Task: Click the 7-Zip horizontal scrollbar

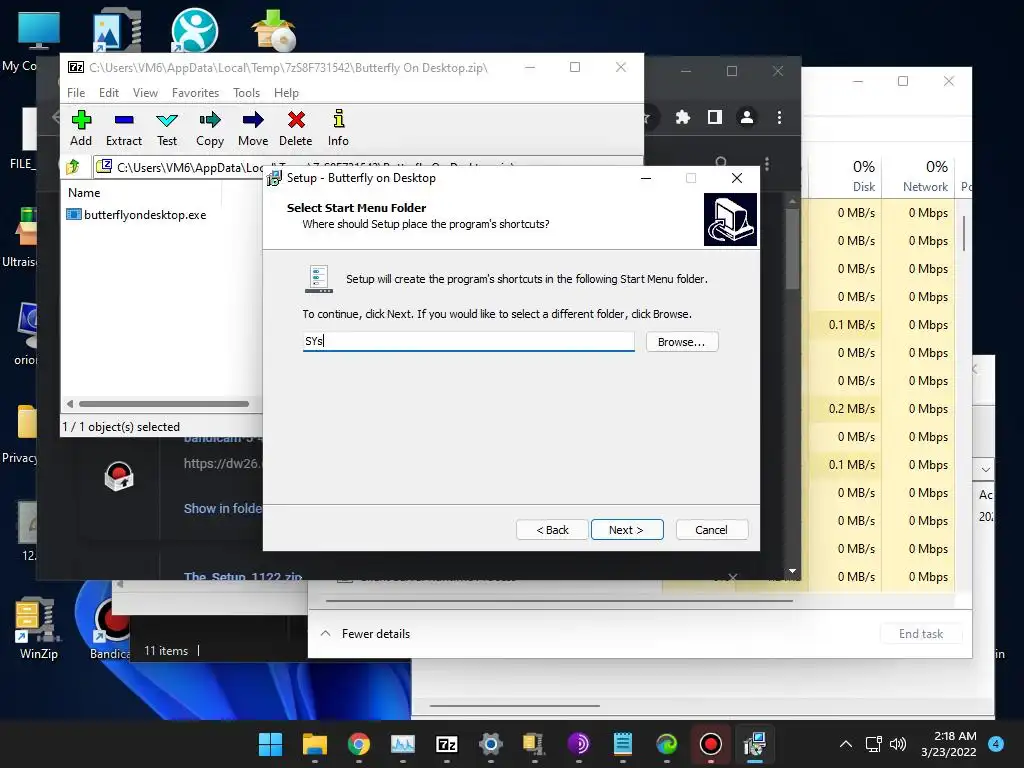Action: point(163,404)
